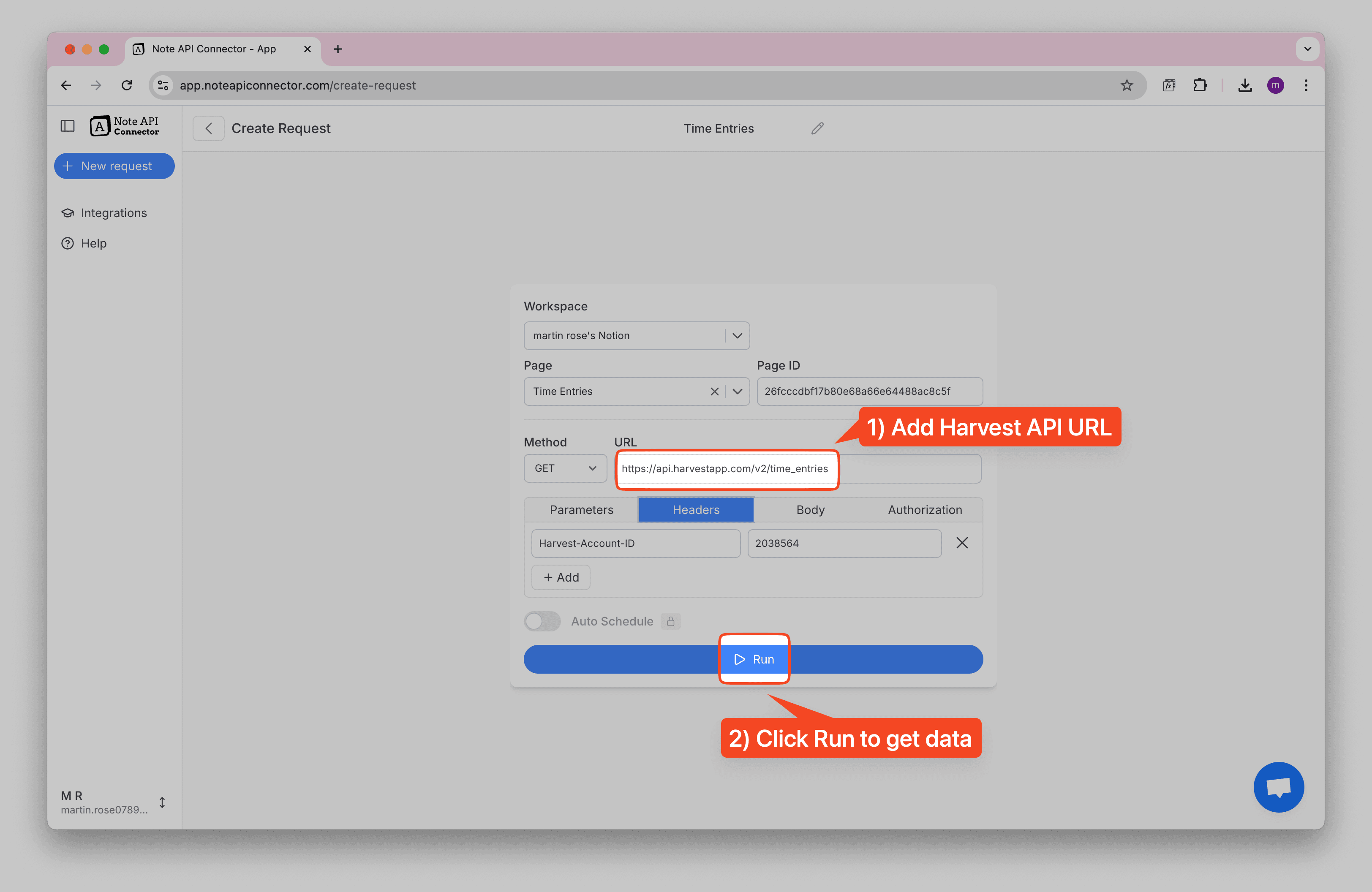Click the Time Entries request title
The height and width of the screenshot is (892, 1372).
coord(718,128)
